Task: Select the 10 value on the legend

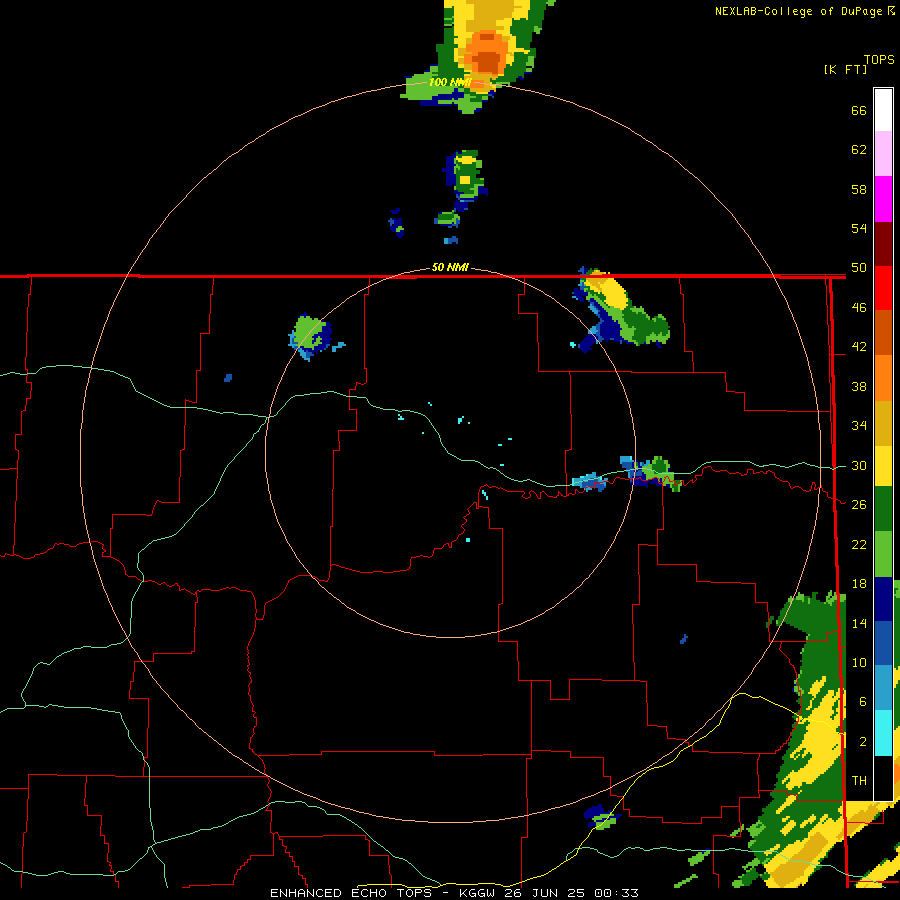Action: tap(859, 662)
